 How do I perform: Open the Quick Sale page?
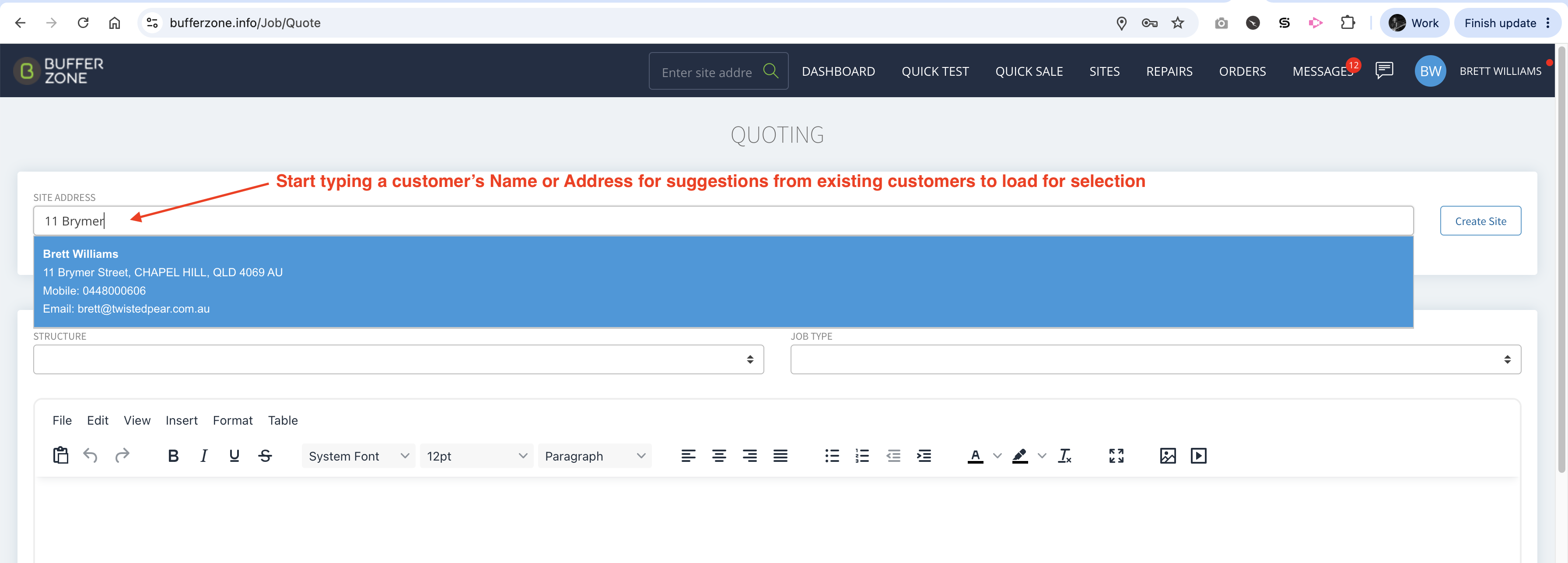1029,71
